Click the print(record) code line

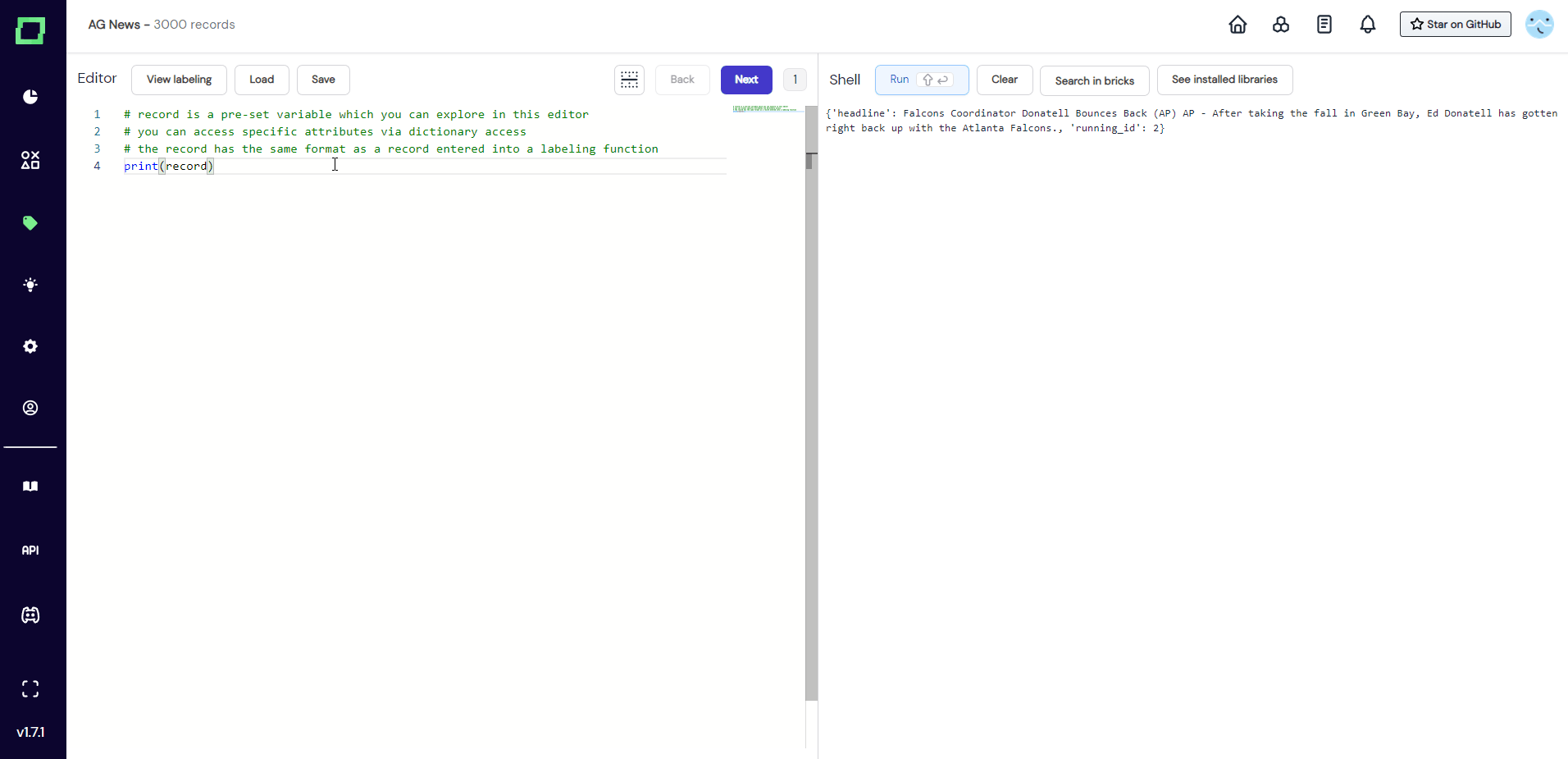coord(169,166)
